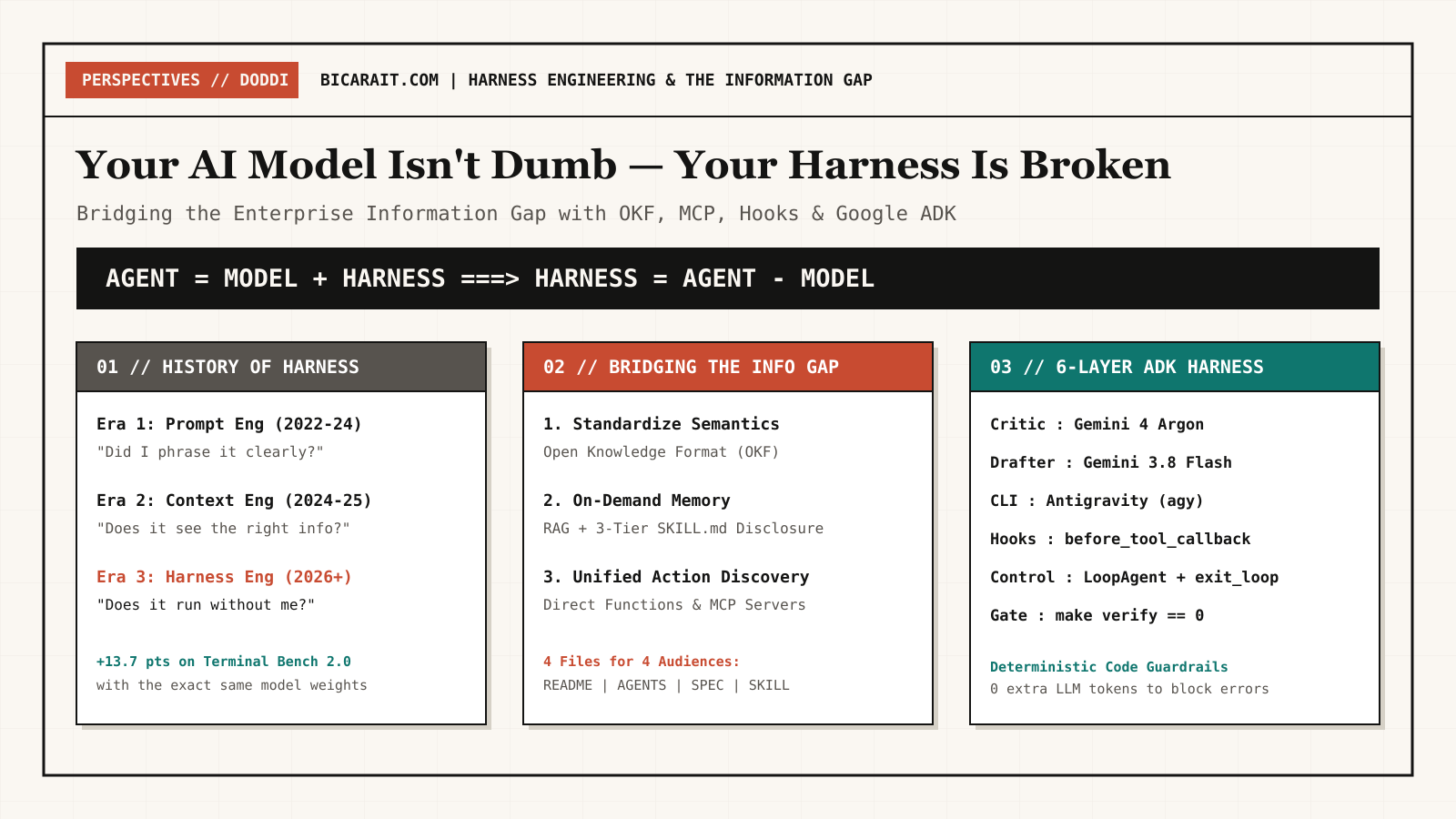This screenshot has height=819, width=1456.
Task: Select '2. On-Demand Memory' heading
Action: [637, 500]
